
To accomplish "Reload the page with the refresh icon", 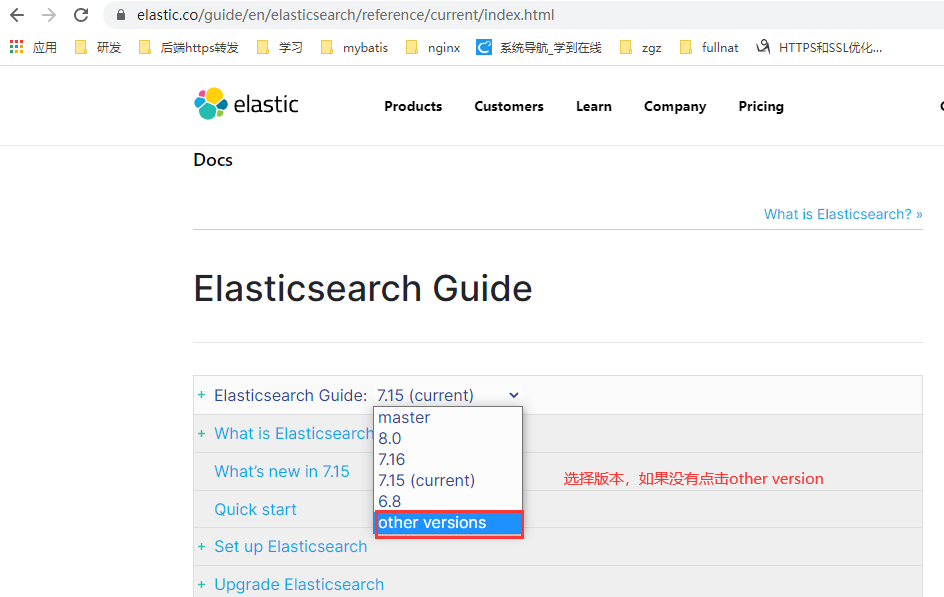I will 81,15.
